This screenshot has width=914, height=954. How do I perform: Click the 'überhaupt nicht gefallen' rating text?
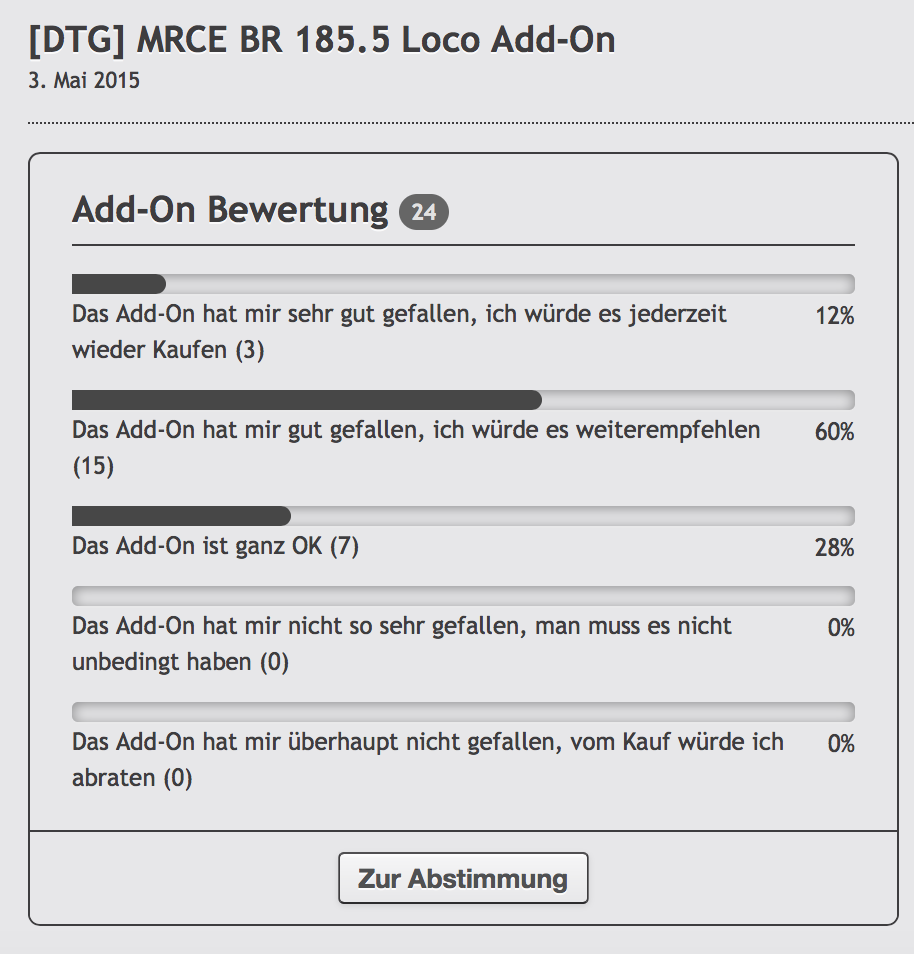[427, 760]
